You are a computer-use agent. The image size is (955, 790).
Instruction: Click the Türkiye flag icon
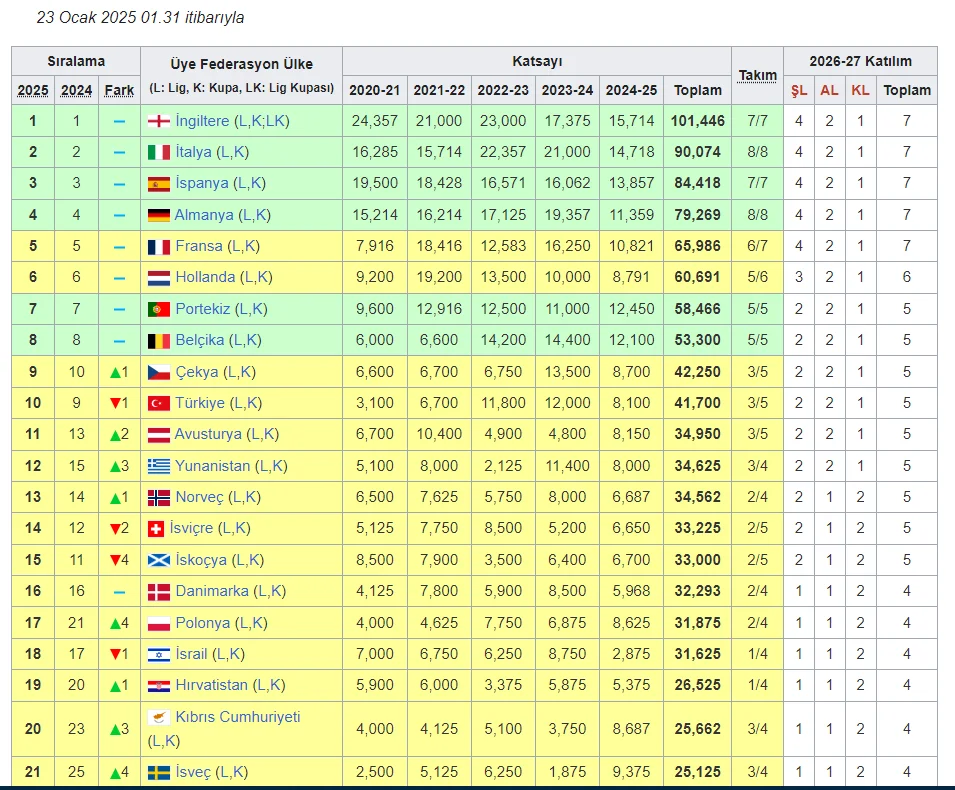click(x=158, y=403)
